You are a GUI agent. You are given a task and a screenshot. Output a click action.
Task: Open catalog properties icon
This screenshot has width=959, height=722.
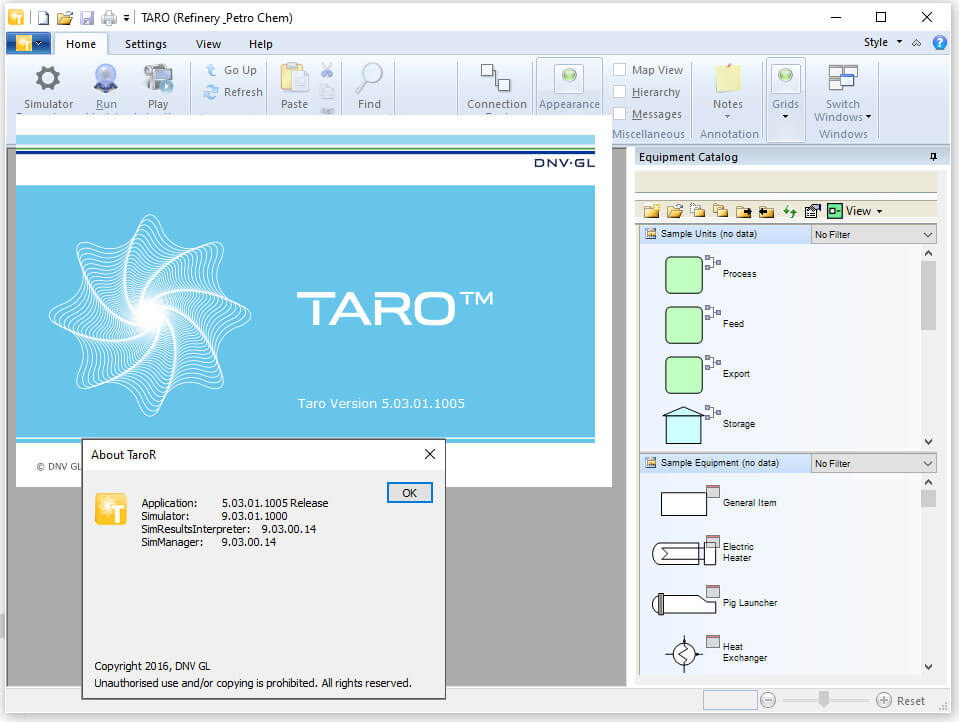coord(812,211)
